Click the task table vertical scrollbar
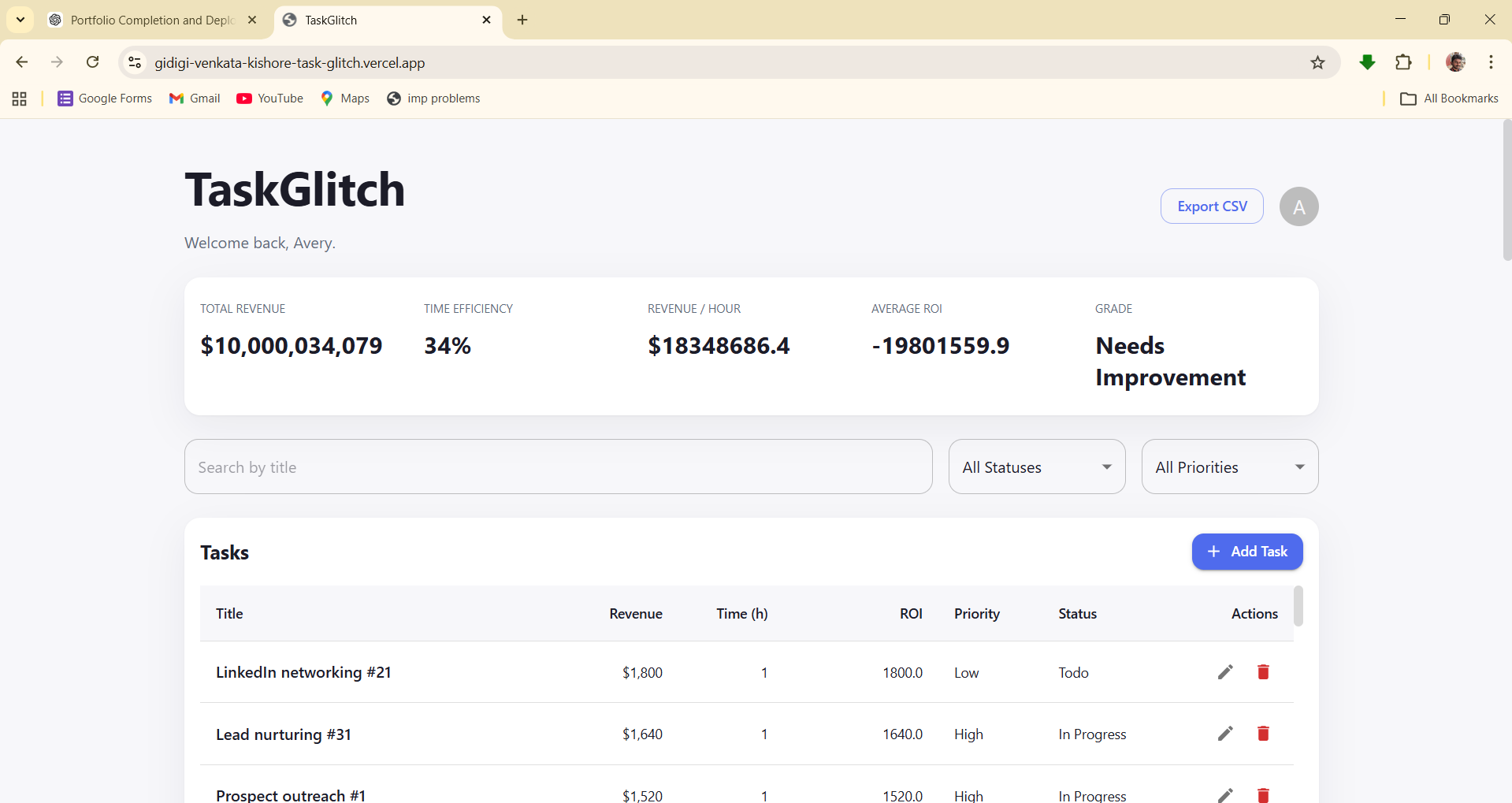The height and width of the screenshot is (803, 1512). [x=1298, y=607]
